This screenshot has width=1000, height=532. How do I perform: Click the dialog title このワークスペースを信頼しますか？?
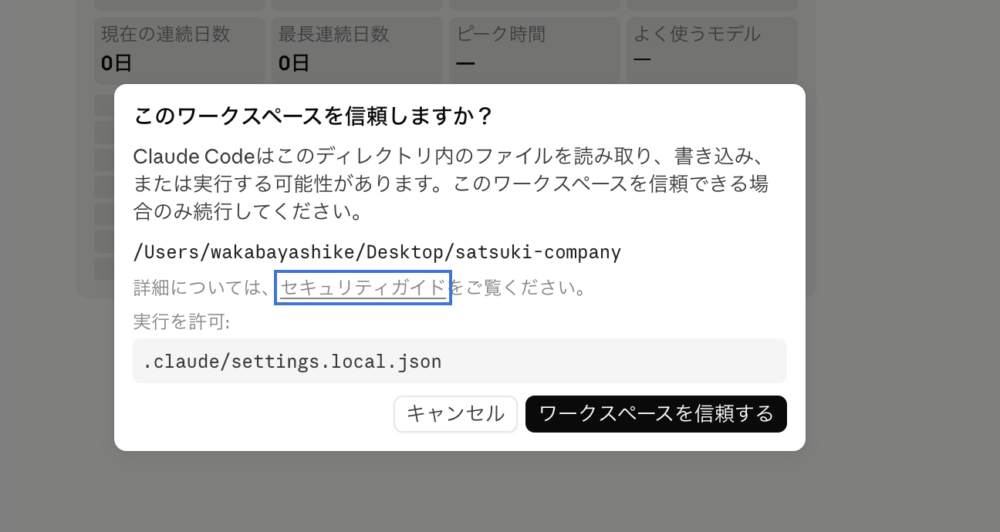click(313, 116)
